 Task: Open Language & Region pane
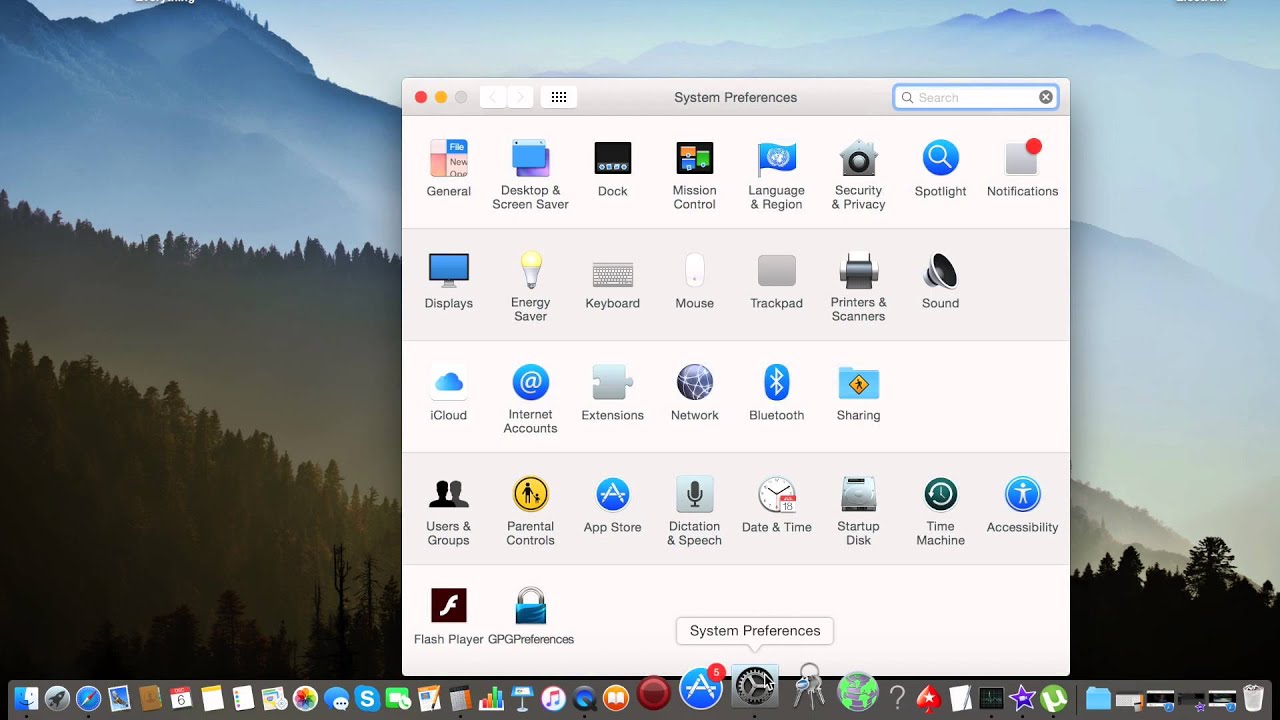coord(777,175)
